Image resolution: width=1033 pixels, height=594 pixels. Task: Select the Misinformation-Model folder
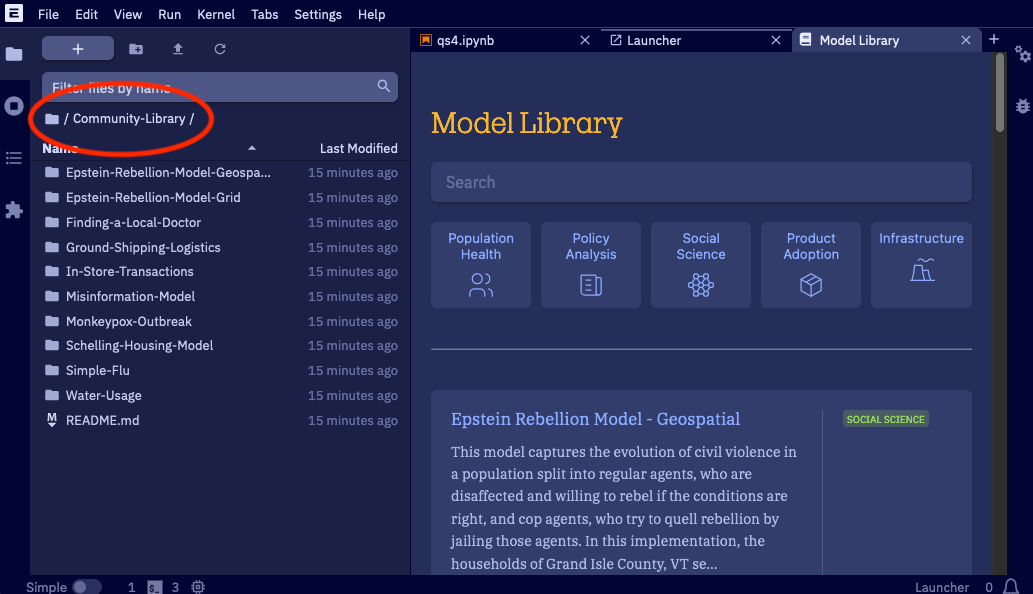221,296
